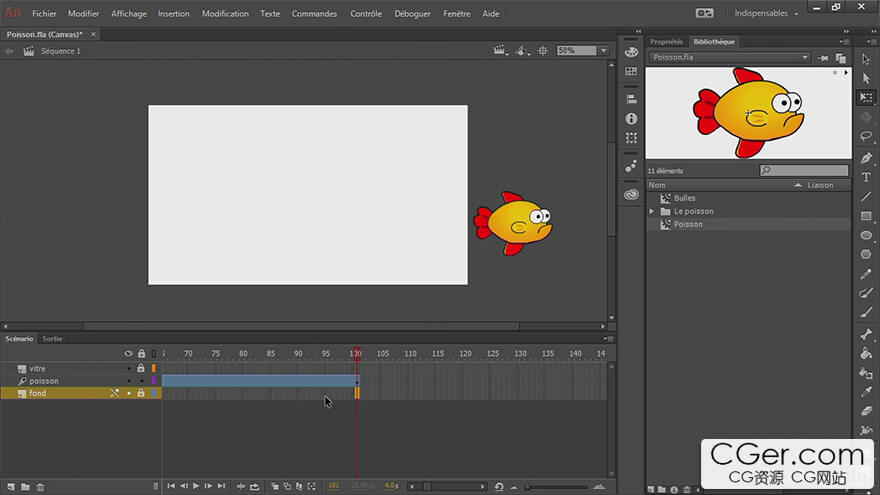
Task: Toggle visibility of the poisson layer
Action: coord(128,381)
